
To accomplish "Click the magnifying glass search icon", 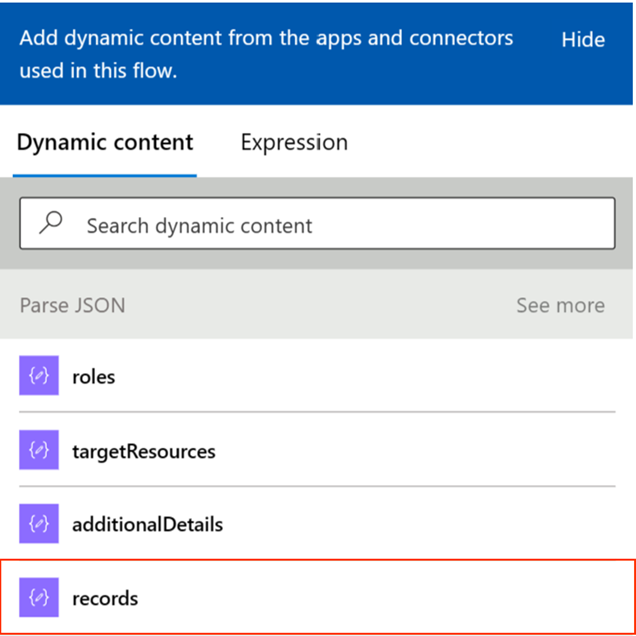I will (51, 223).
